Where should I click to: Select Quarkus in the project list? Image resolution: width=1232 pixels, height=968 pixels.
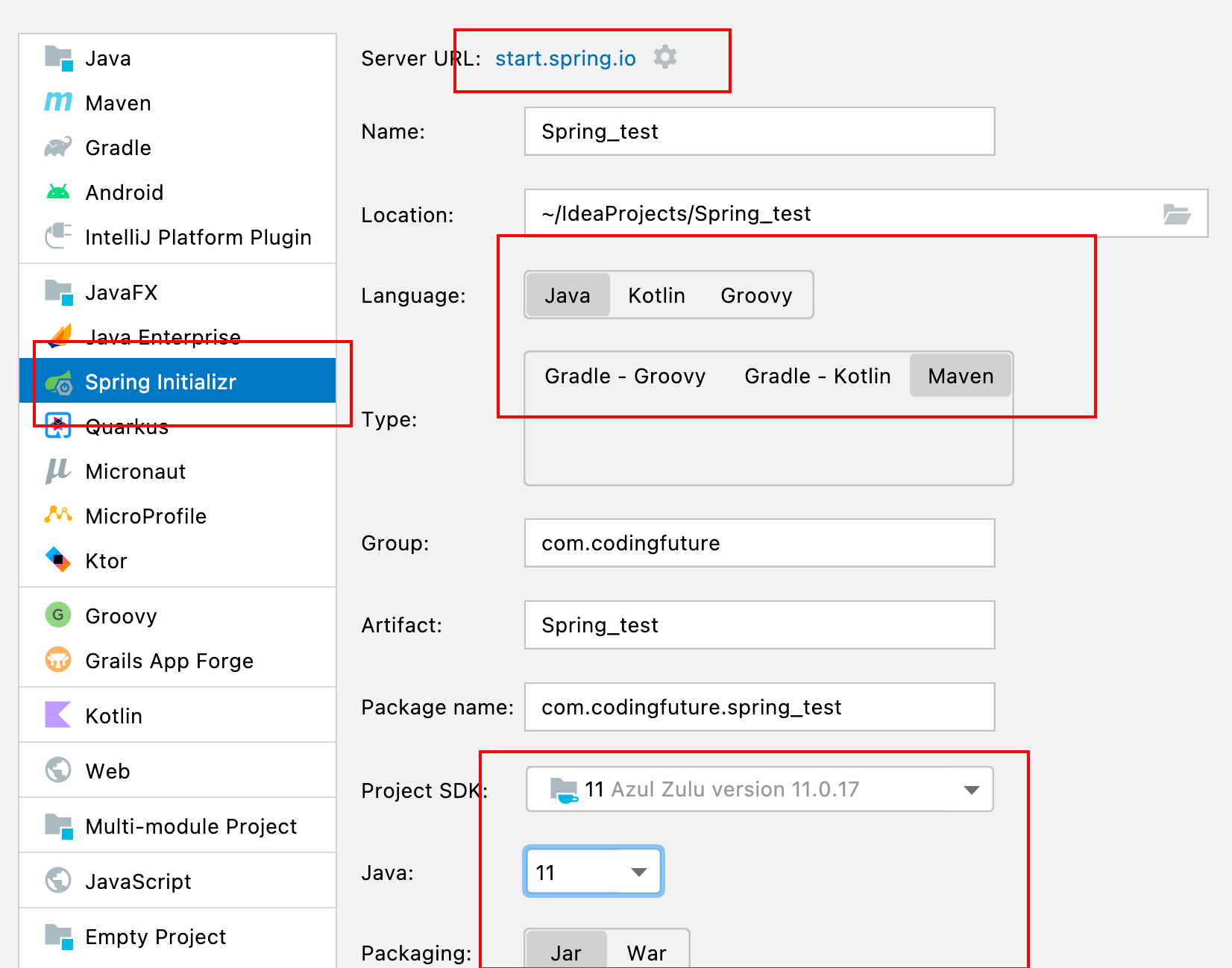[x=177, y=426]
